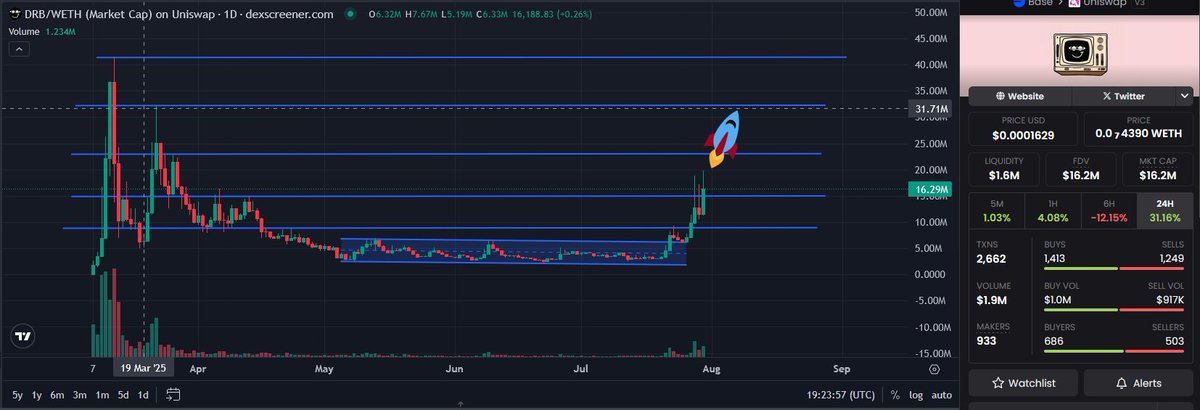Toggle percent scale mode
The width and height of the screenshot is (1200, 410).
click(x=894, y=394)
